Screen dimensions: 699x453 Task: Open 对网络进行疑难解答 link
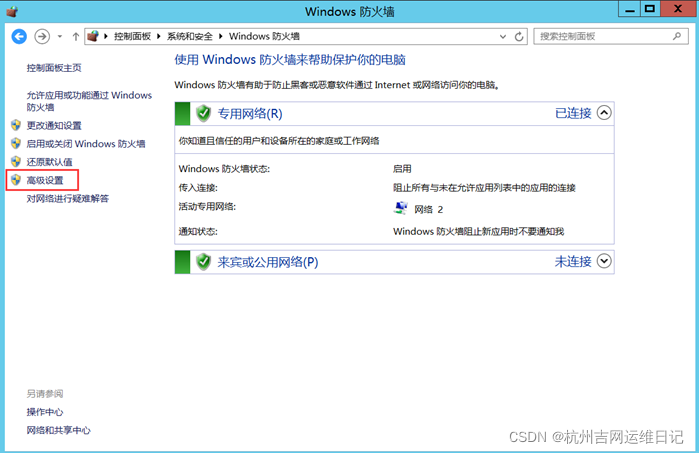coord(68,198)
